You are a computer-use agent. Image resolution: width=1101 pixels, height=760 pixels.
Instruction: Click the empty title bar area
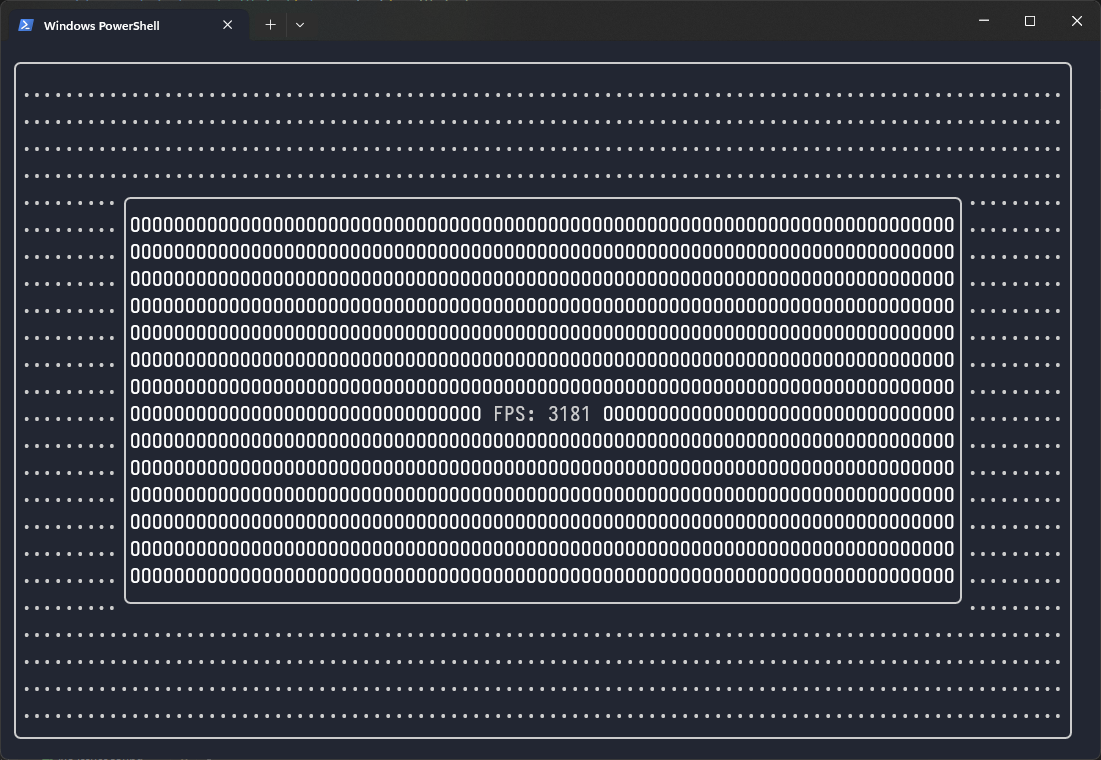click(640, 22)
